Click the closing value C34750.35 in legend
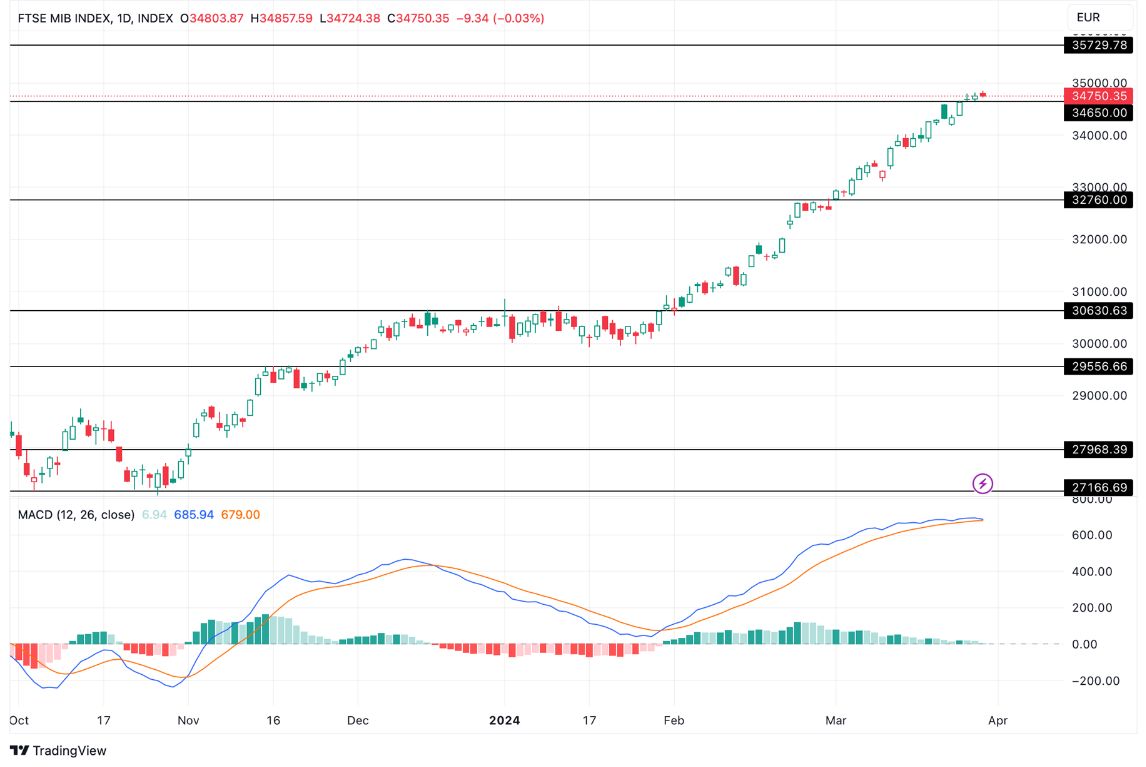Image resolution: width=1146 pixels, height=767 pixels. pyautogui.click(x=419, y=17)
